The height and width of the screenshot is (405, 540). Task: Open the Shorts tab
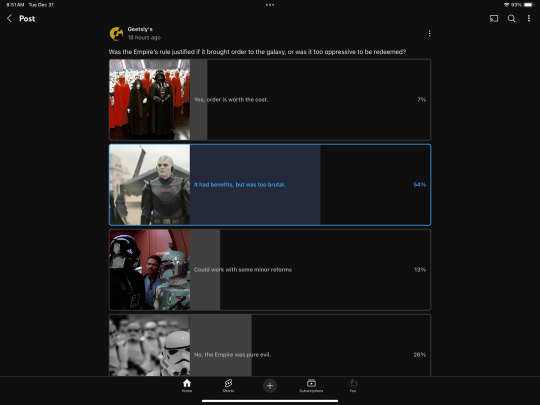228,385
